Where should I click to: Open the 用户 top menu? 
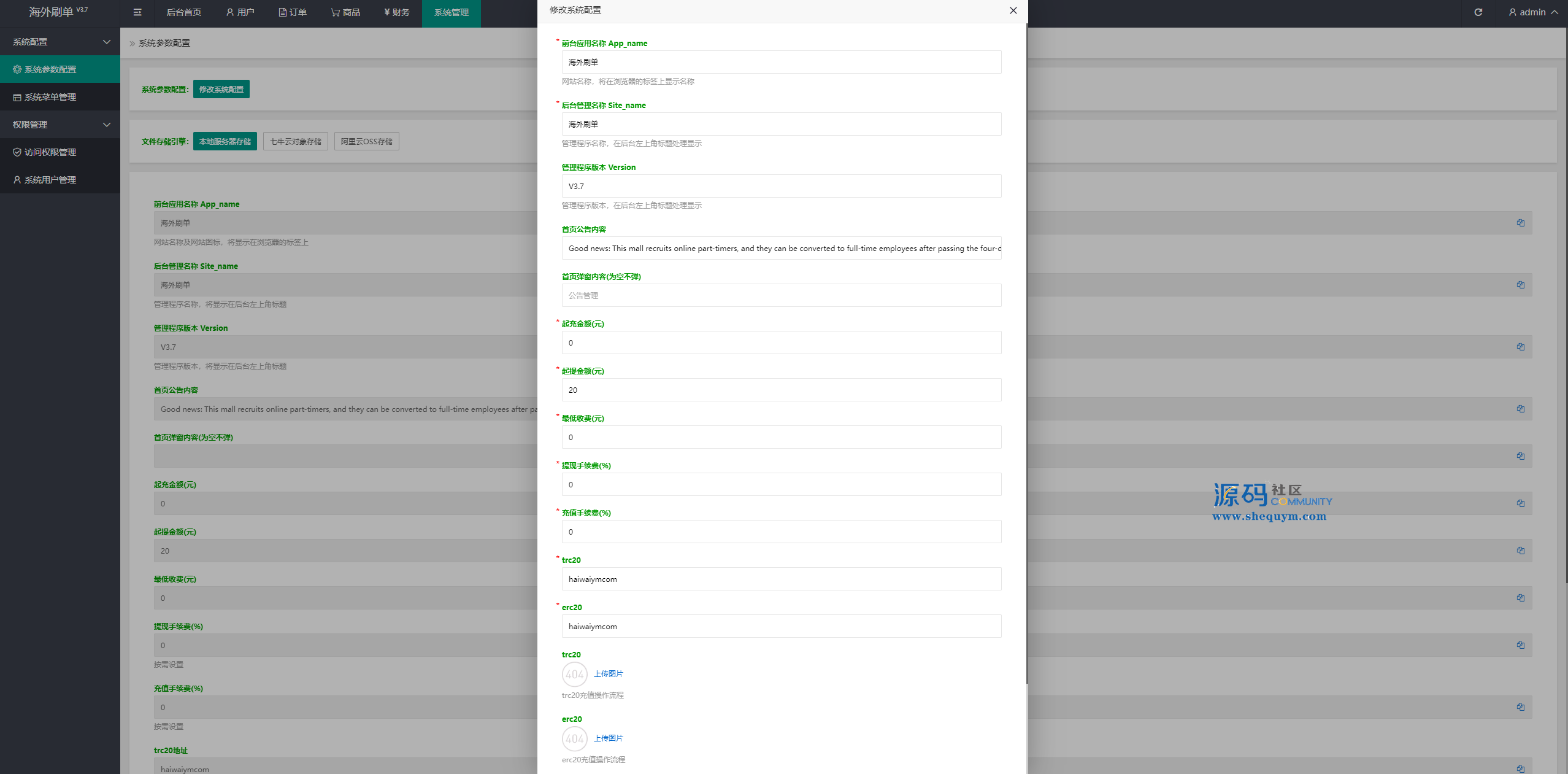pos(240,12)
